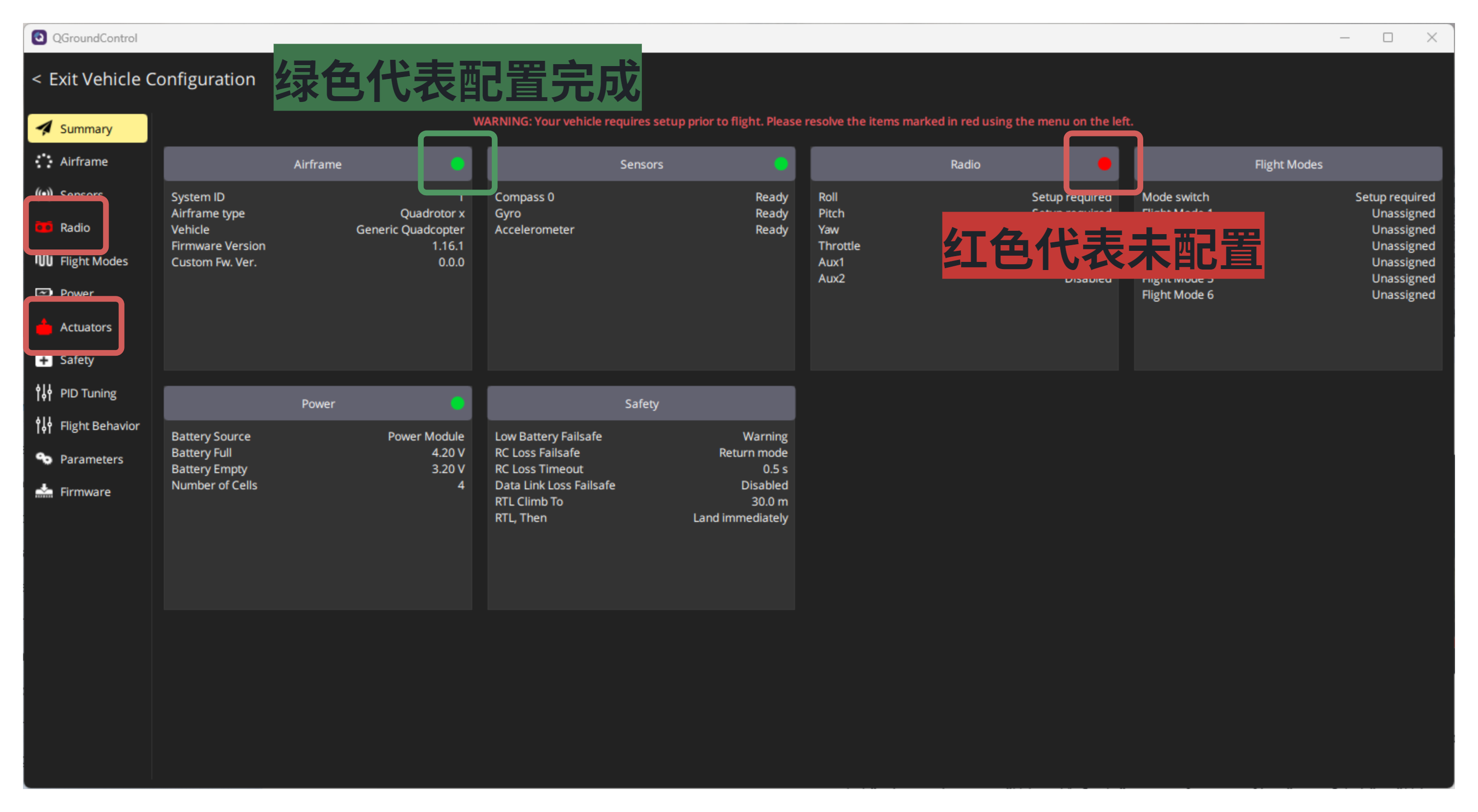Click the 'Flight Mode 6' label
The image size is (1478, 812).
(1177, 295)
